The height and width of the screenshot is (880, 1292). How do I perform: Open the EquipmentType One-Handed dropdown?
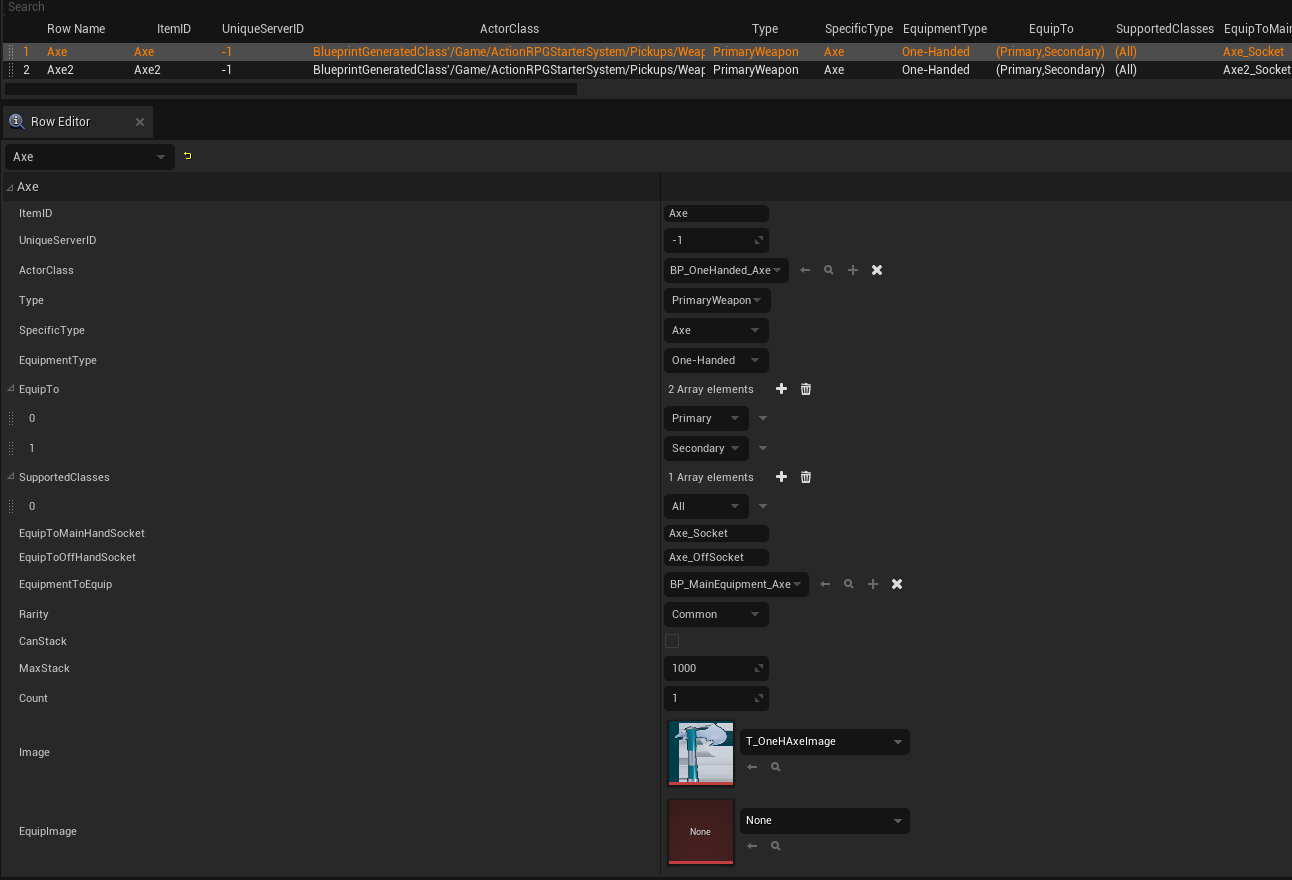pos(716,360)
